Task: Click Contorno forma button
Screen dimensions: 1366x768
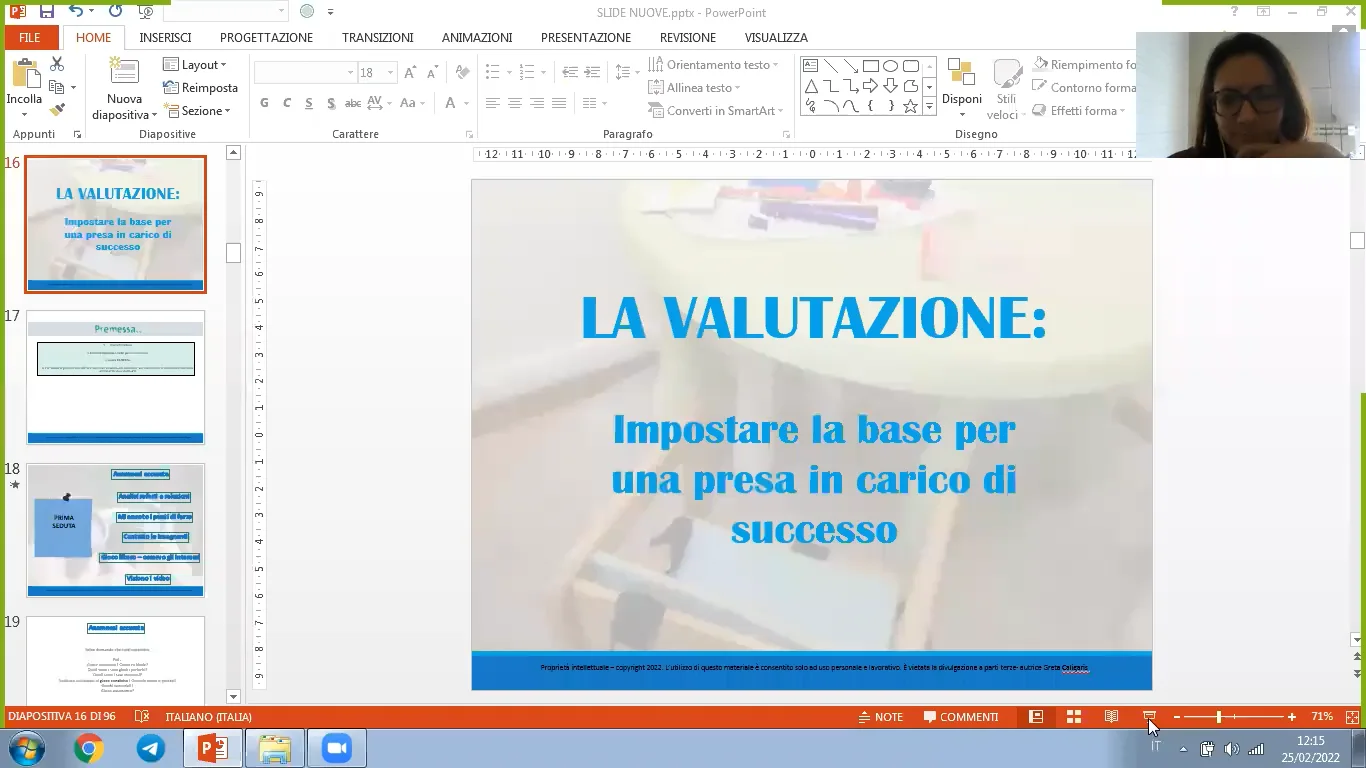Action: (1084, 88)
